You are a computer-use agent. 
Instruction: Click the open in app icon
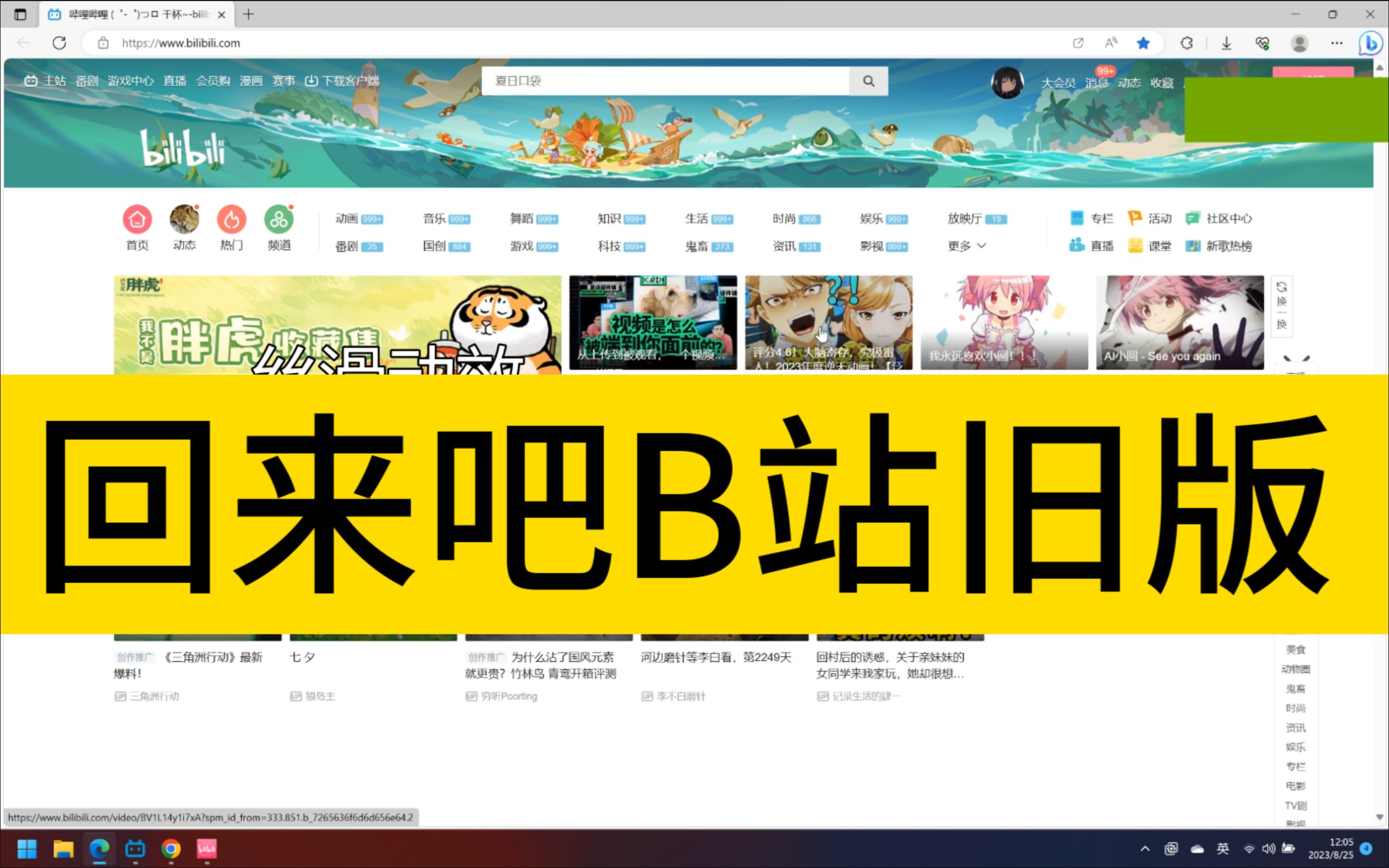[1078, 43]
